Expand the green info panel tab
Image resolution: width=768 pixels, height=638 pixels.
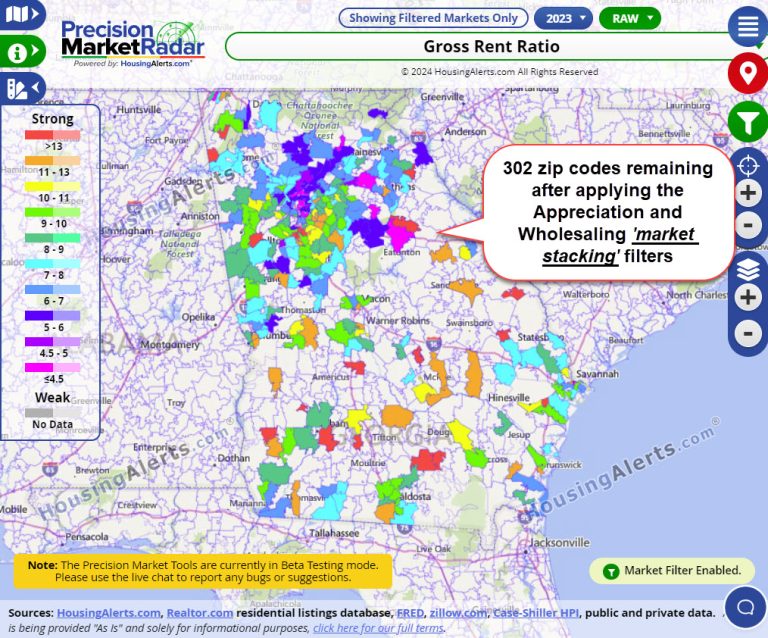[x=22, y=52]
